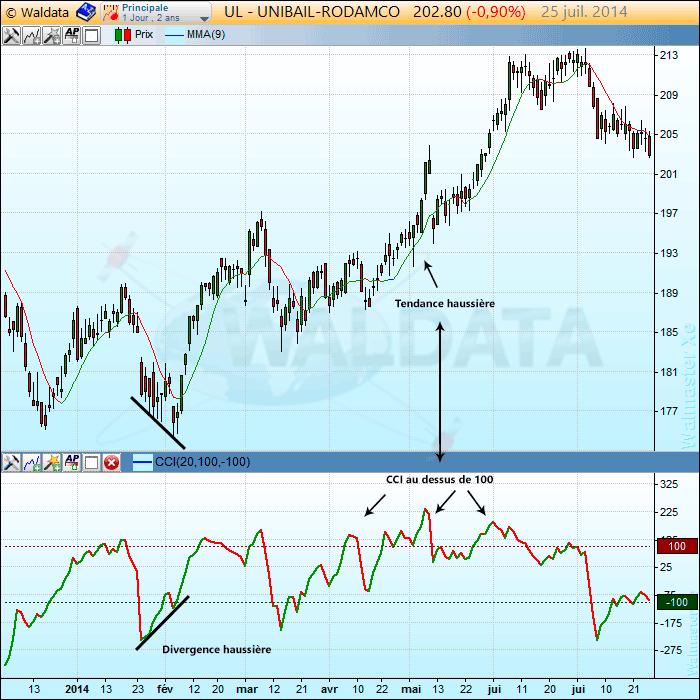Click the 213 price axis label
This screenshot has width=700, height=700.
point(669,55)
